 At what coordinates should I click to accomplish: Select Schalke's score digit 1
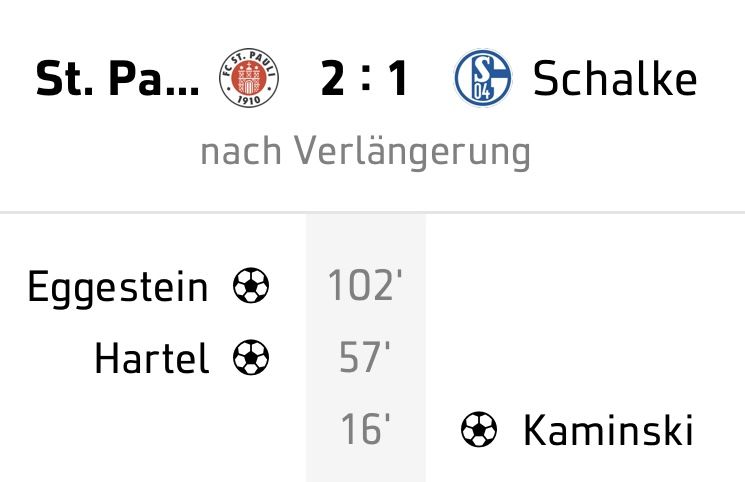tap(398, 80)
